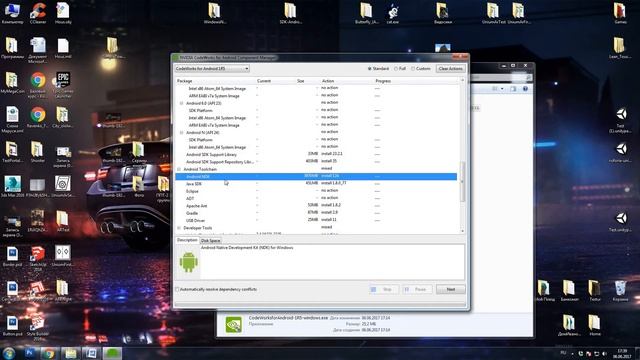Open the CodeWorks for Android version dropdown
The image size is (640, 360).
point(212,69)
